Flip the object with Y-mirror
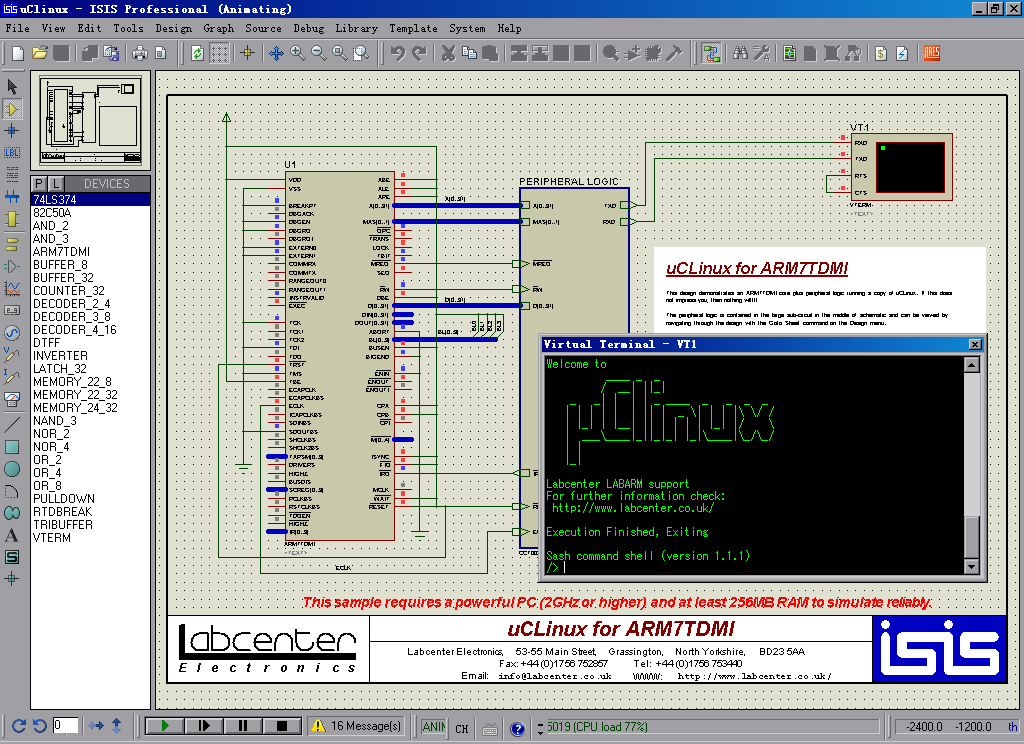 click(117, 726)
